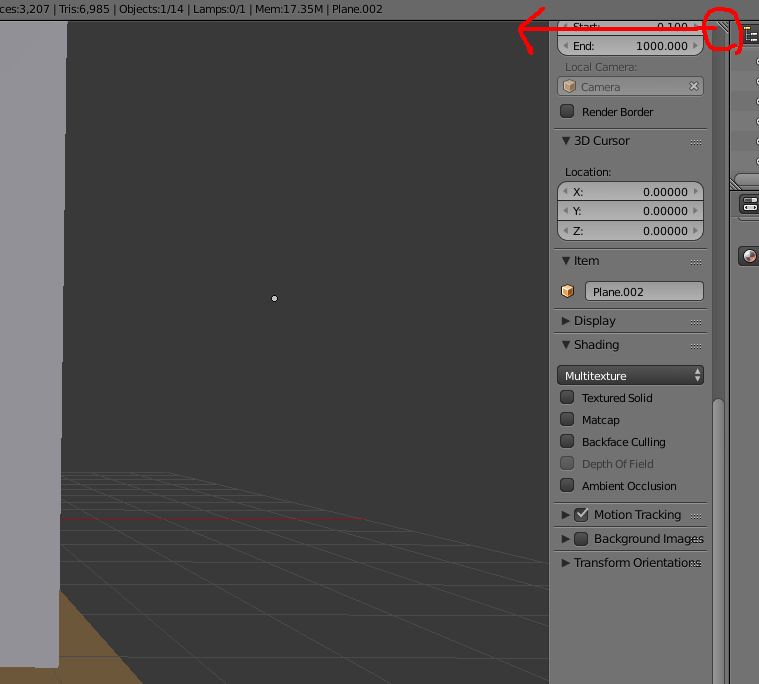The image size is (759, 684).
Task: Increase cursor Z location with right arrow
Action: (696, 230)
